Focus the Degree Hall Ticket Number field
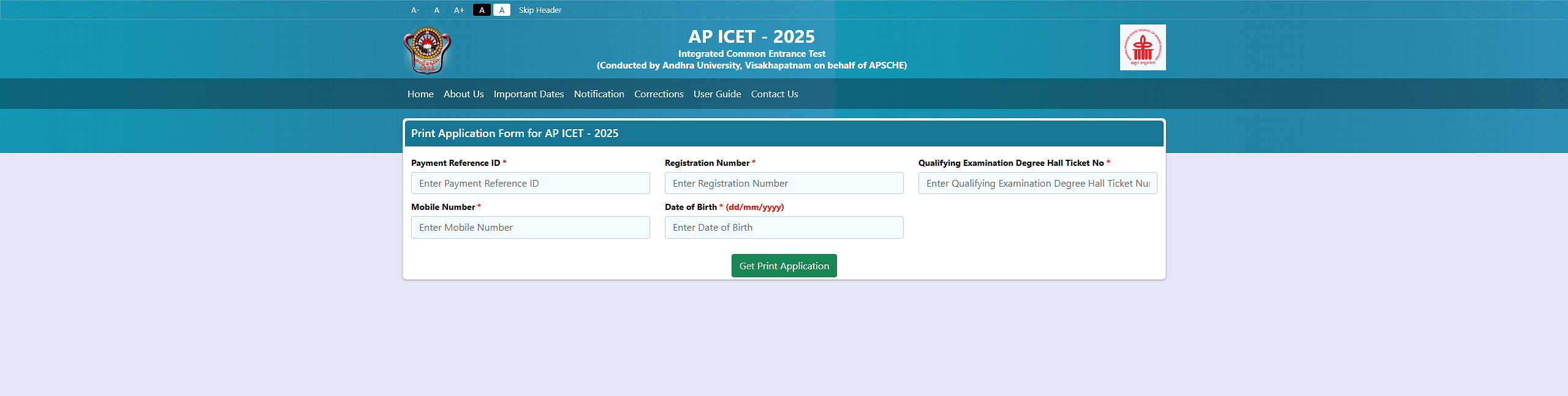1568x396 pixels. click(x=1038, y=183)
